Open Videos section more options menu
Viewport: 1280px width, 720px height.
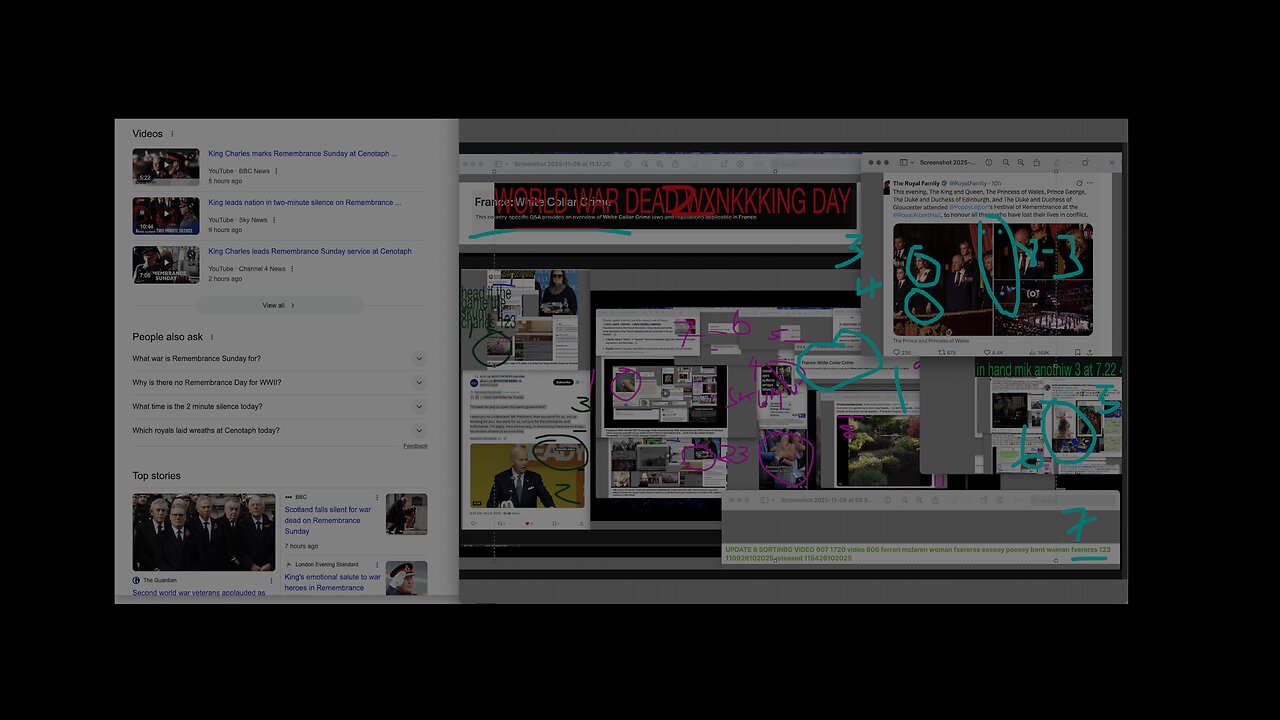tap(172, 134)
